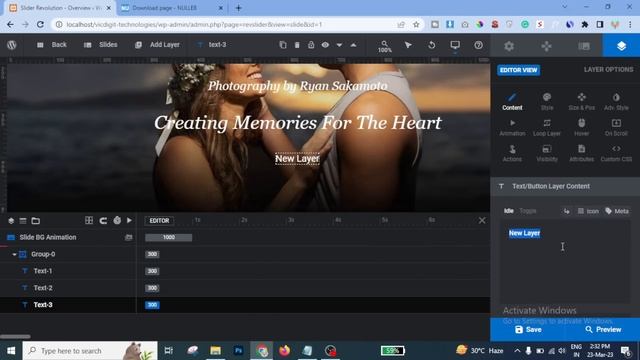This screenshot has width=640, height=360.
Task: Open the Content layer settings
Action: pyautogui.click(x=512, y=102)
